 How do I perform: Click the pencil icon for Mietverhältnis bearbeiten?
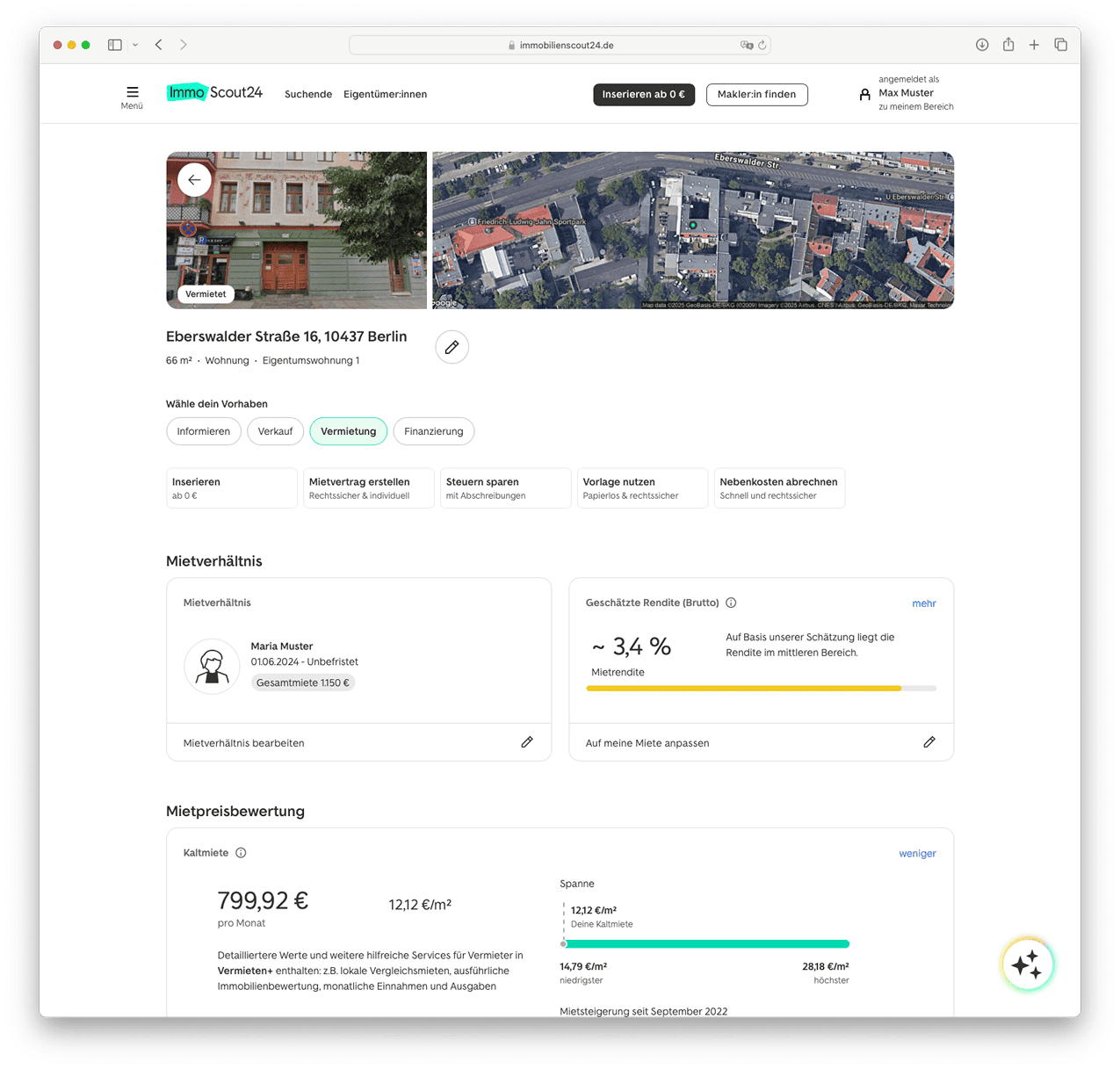pyautogui.click(x=527, y=742)
